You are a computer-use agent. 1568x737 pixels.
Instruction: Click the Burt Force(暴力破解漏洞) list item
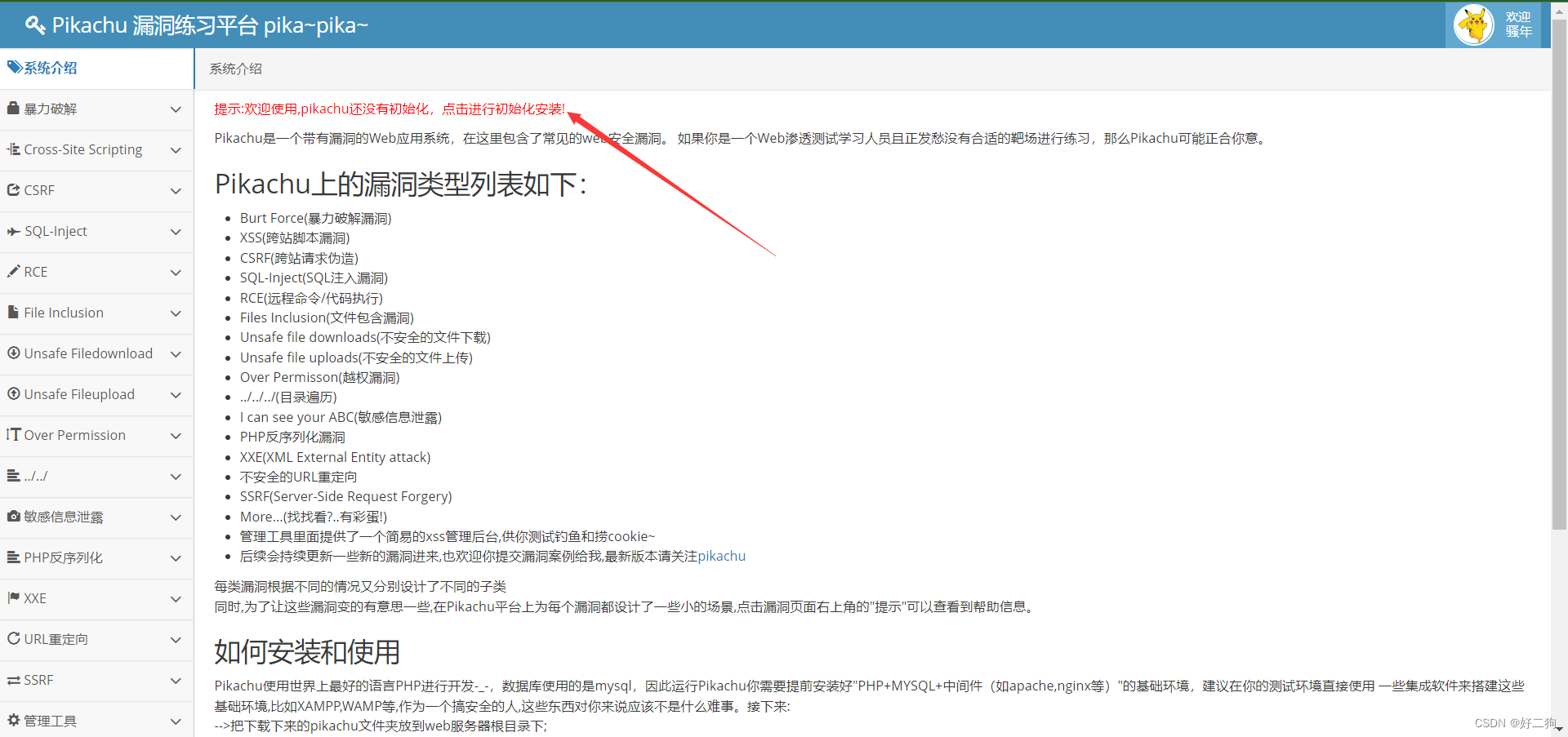(316, 218)
